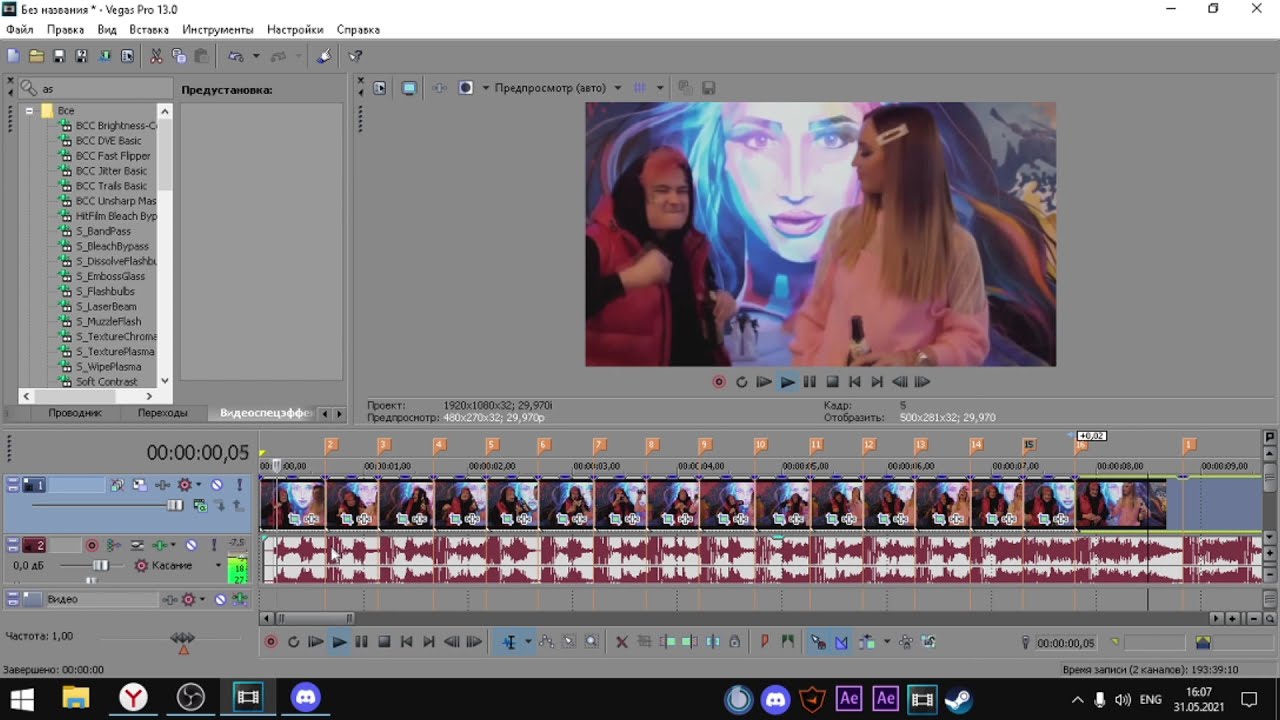1280x720 pixels.
Task: Select the S_LaserBeam effect
Action: click(x=107, y=307)
